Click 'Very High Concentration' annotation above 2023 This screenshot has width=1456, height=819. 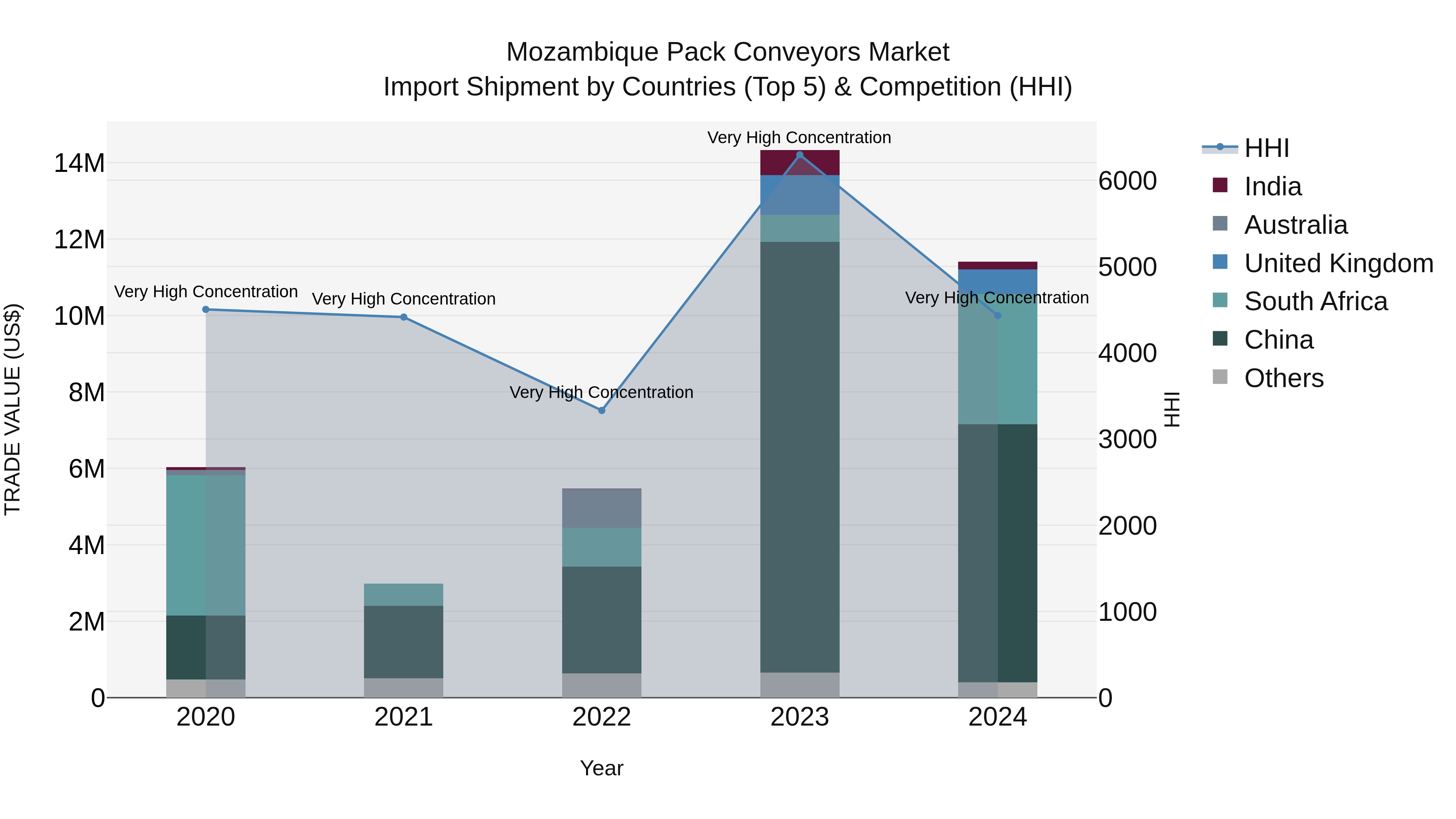[x=799, y=138]
